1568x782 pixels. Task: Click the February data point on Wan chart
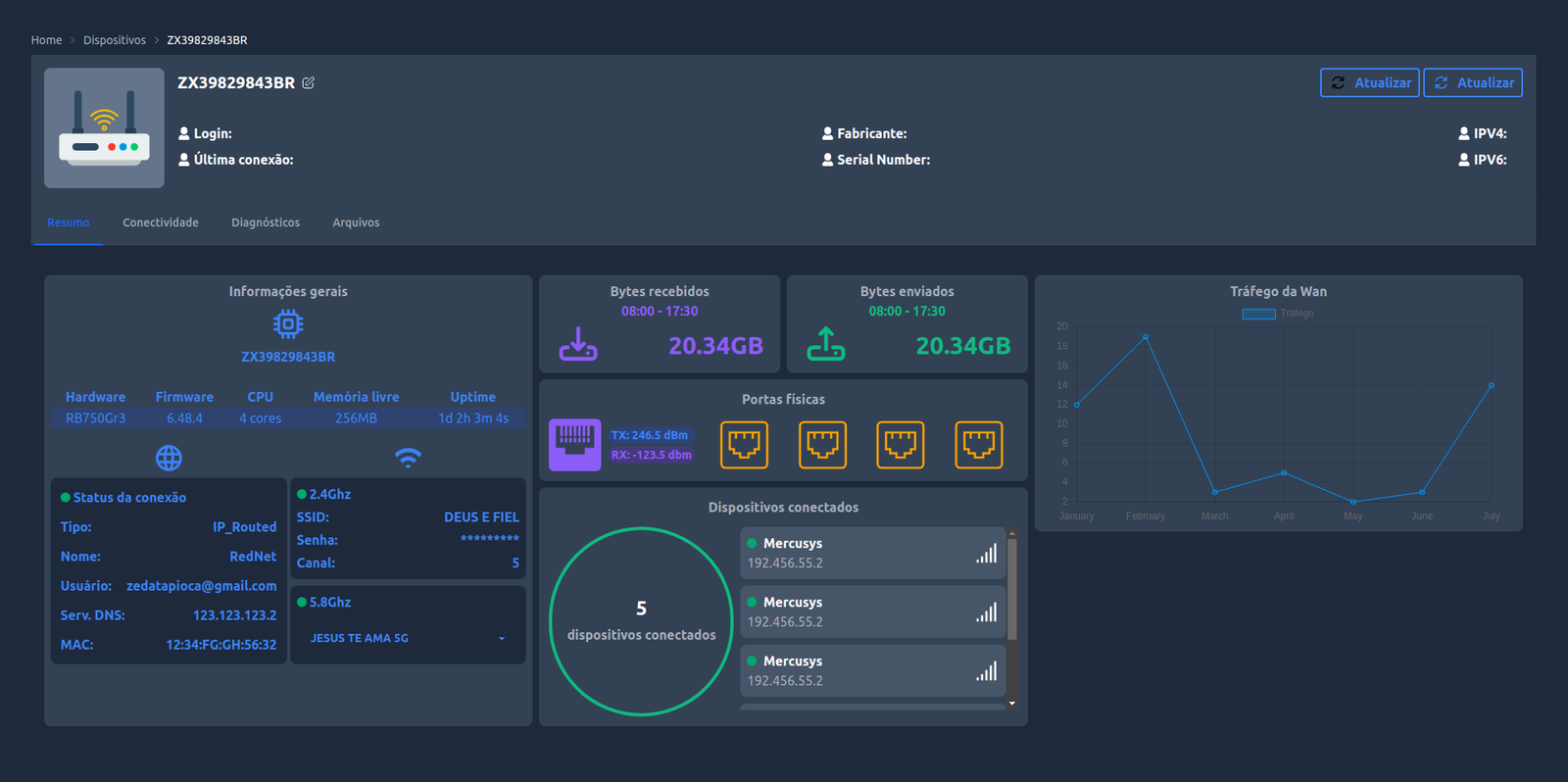coord(1146,337)
